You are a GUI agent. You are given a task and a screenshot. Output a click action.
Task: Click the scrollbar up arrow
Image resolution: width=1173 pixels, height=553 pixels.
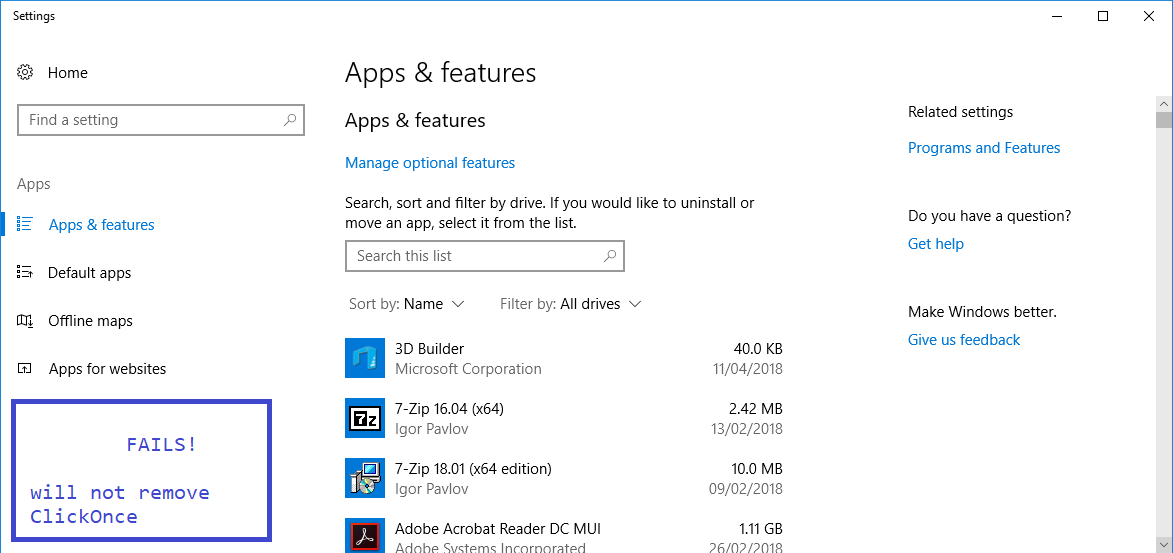click(1163, 103)
